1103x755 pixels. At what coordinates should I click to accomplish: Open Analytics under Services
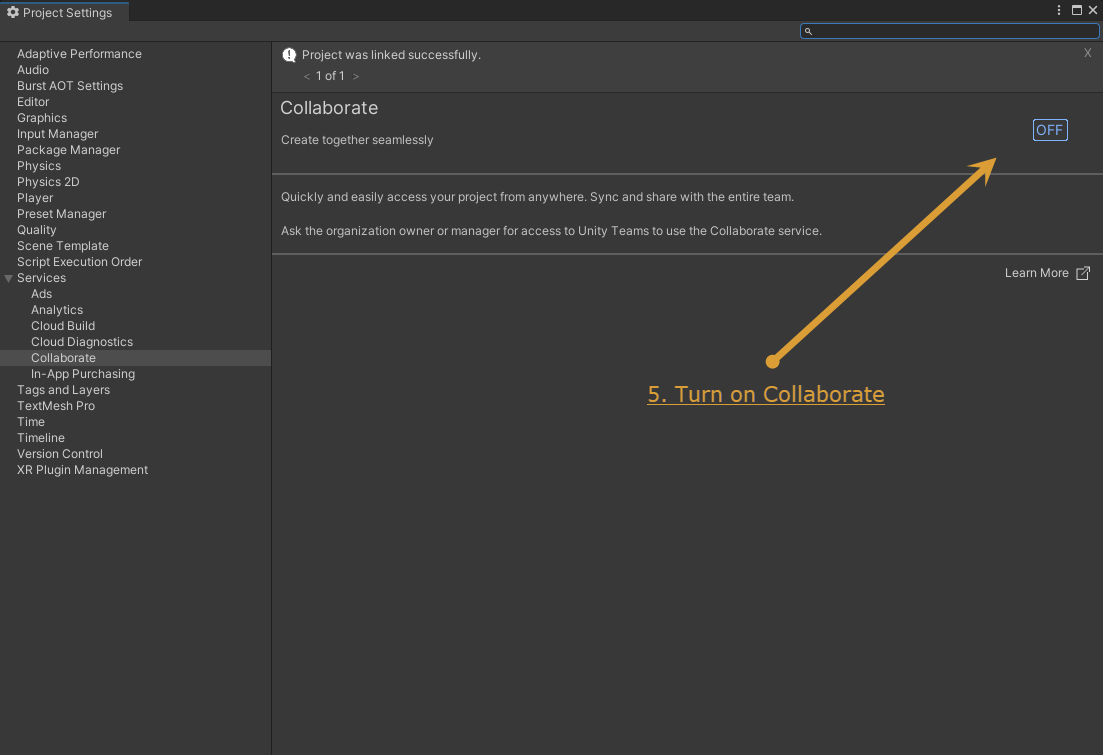tap(57, 309)
